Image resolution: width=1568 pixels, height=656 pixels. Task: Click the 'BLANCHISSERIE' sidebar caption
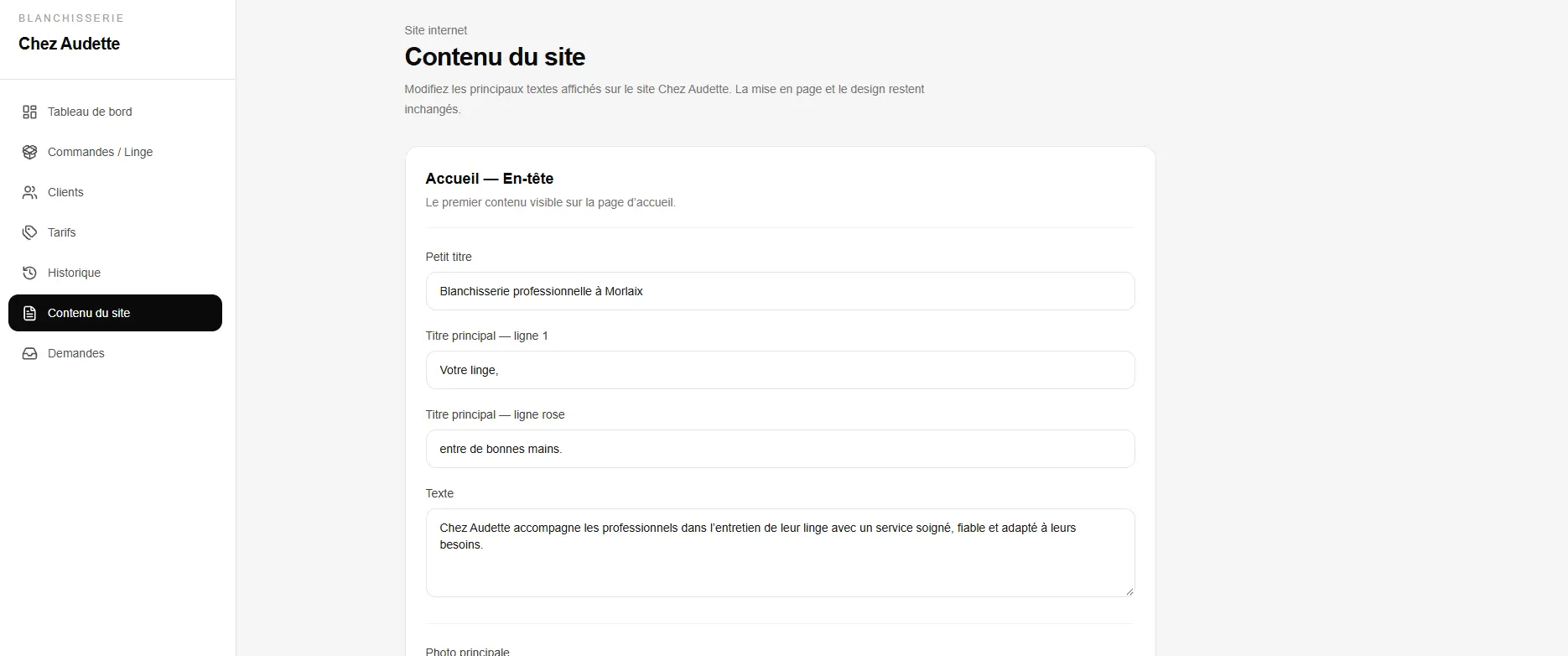71,18
